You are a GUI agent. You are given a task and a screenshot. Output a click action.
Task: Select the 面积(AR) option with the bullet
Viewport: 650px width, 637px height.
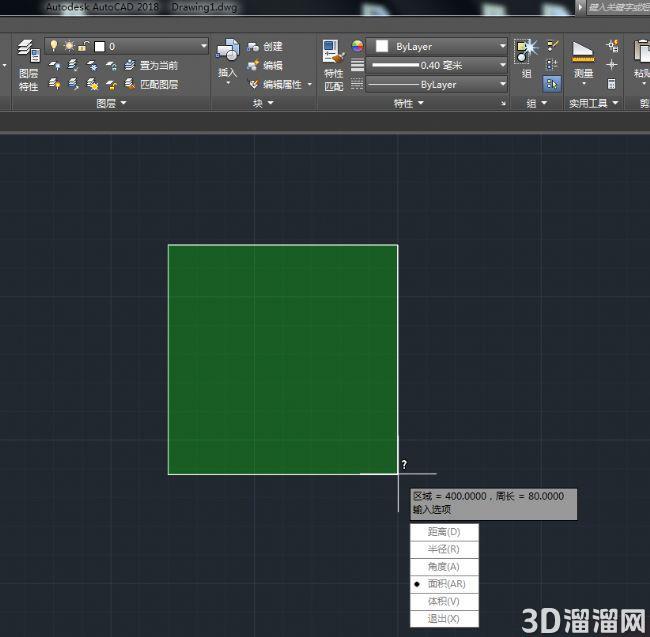[x=444, y=584]
